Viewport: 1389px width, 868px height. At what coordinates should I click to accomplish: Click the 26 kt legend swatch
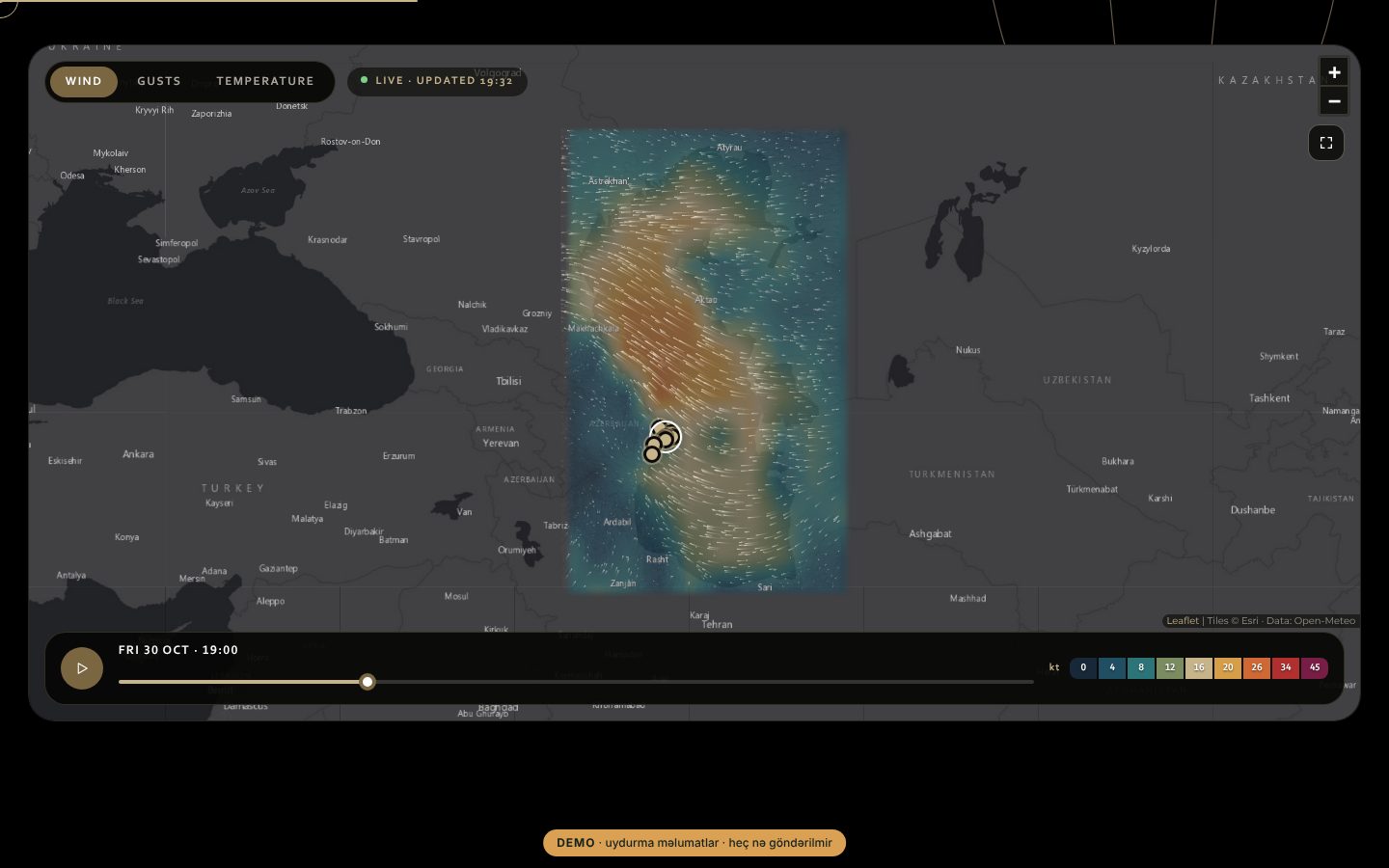pos(1257,667)
